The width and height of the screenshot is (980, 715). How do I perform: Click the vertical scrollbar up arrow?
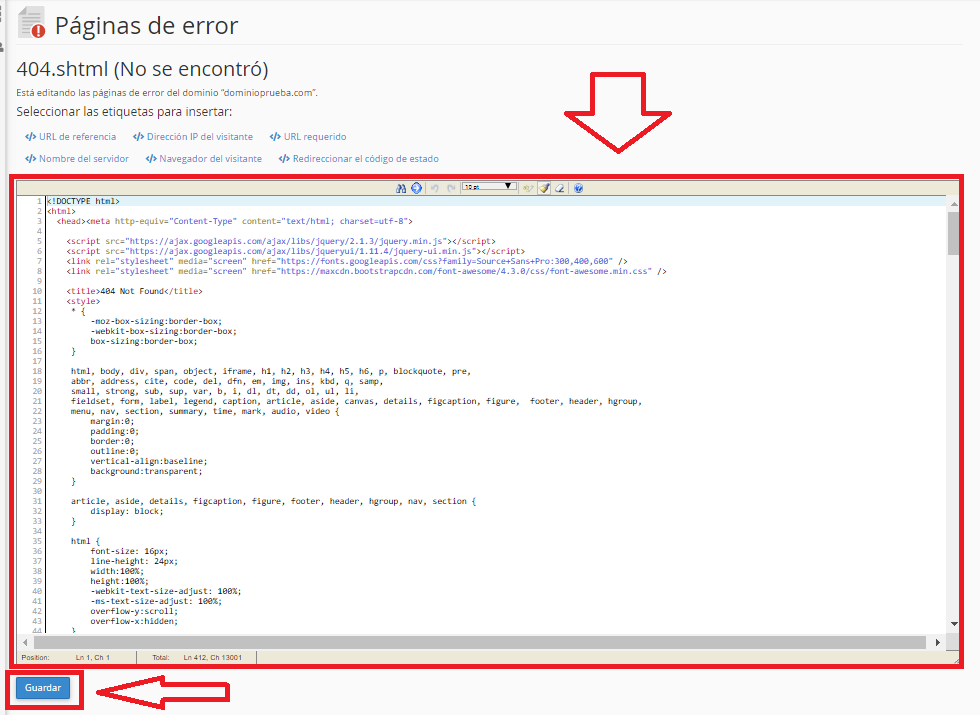click(x=954, y=204)
